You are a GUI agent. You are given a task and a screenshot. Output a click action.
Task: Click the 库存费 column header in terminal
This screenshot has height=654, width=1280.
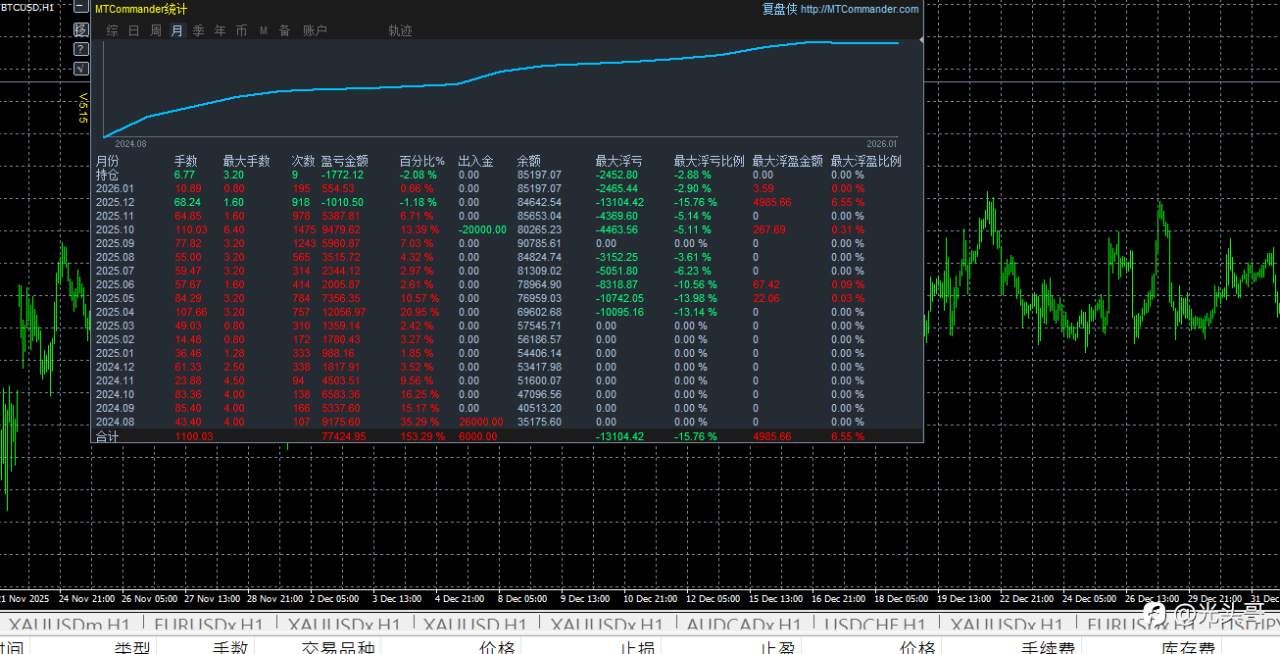pyautogui.click(x=1188, y=647)
